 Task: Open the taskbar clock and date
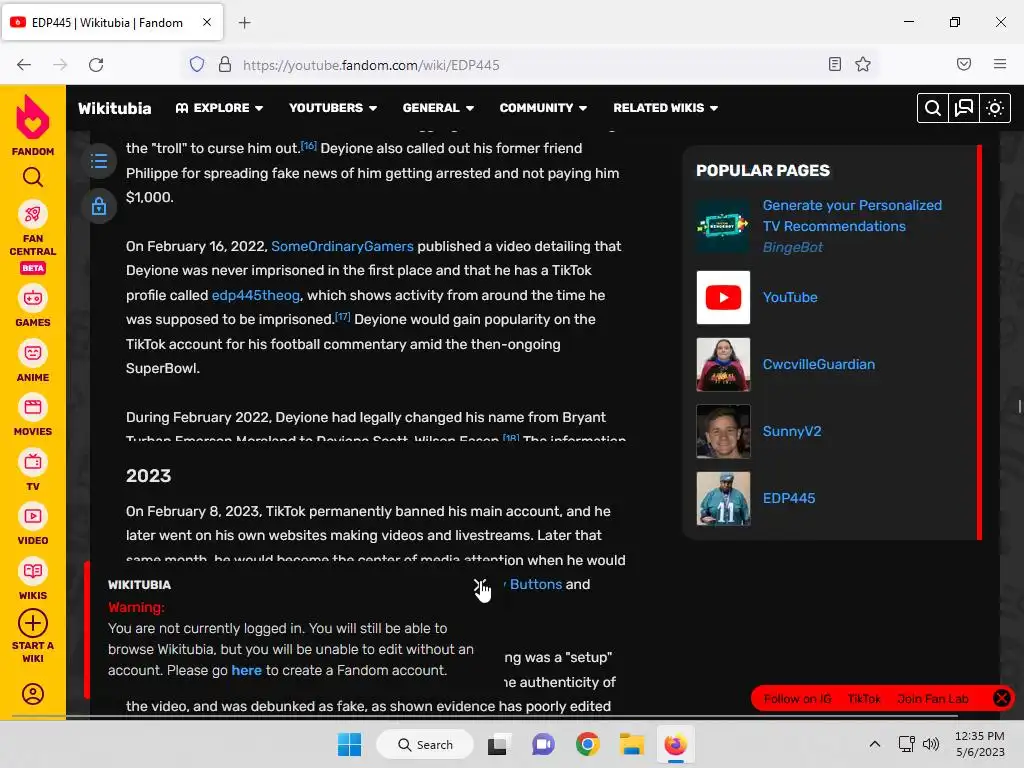click(980, 744)
